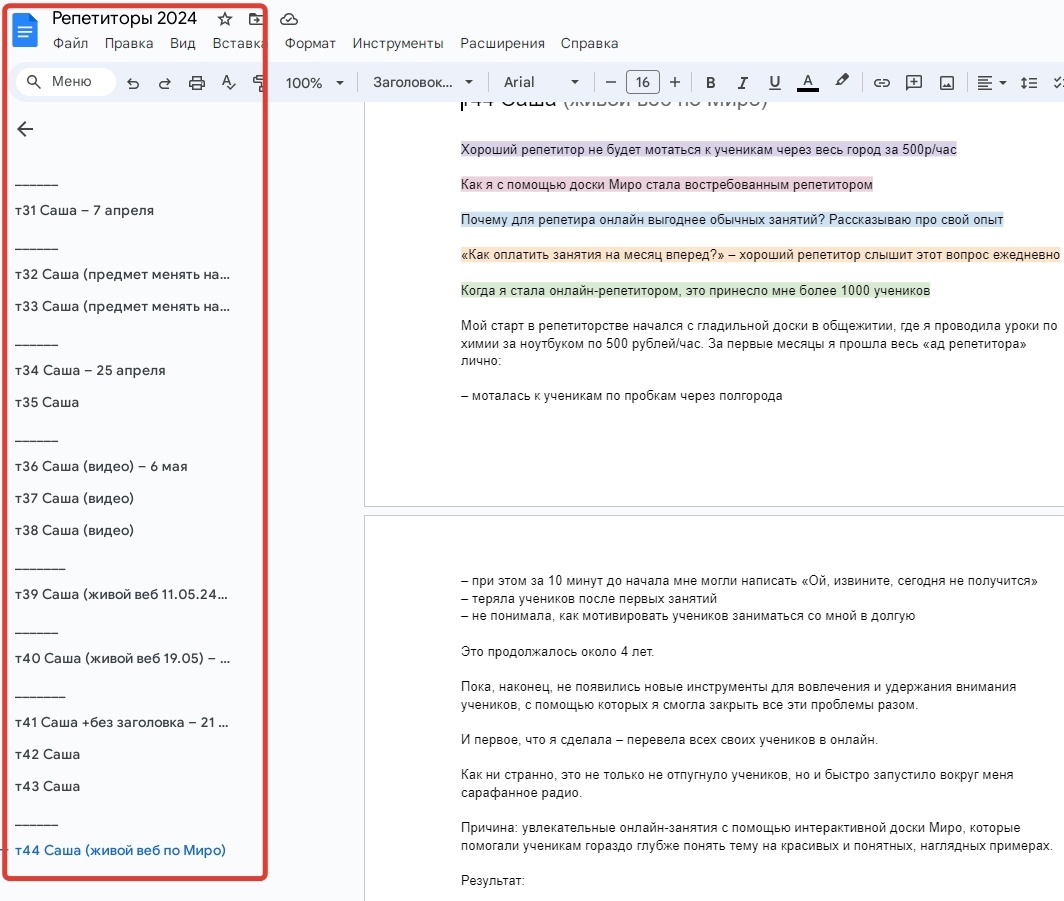Open the Arial font dropdown
This screenshot has width=1064, height=901.
tap(541, 82)
